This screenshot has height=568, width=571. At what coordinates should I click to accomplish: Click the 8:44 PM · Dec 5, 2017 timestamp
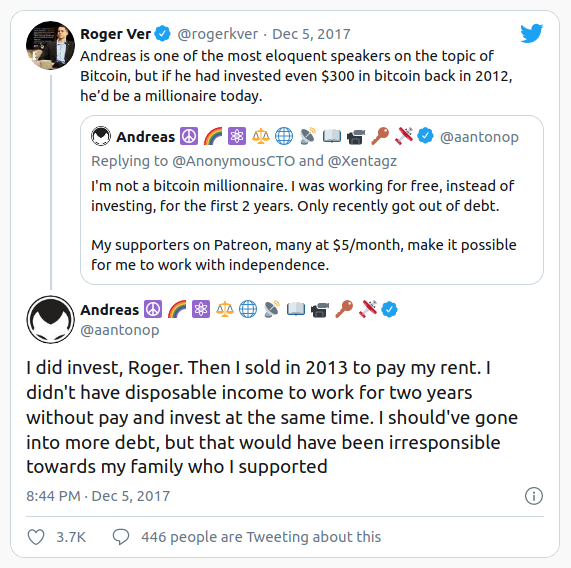click(x=98, y=496)
